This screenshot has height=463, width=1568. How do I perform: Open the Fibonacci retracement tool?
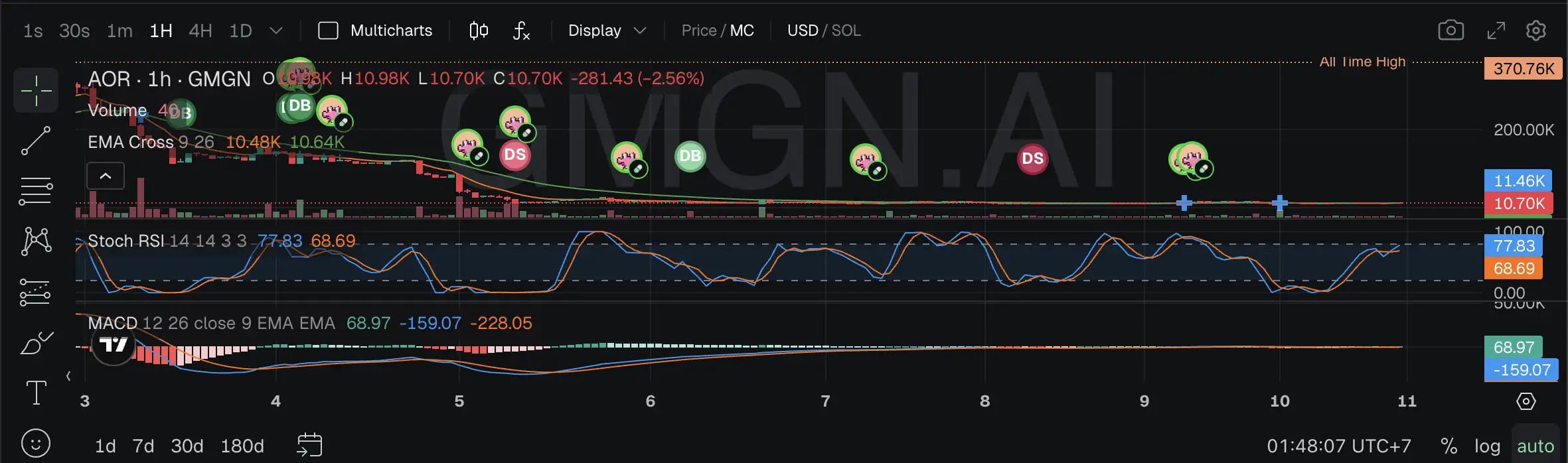coord(36,191)
